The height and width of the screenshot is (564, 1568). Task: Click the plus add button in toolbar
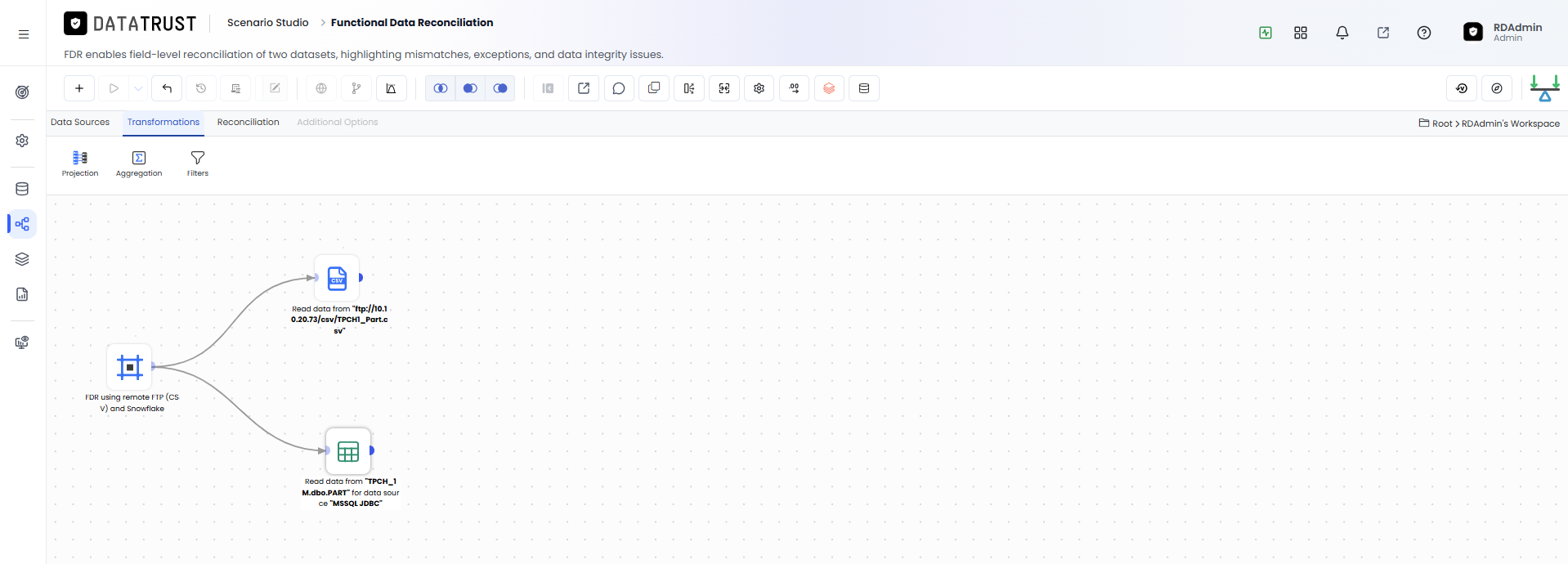pyautogui.click(x=79, y=88)
